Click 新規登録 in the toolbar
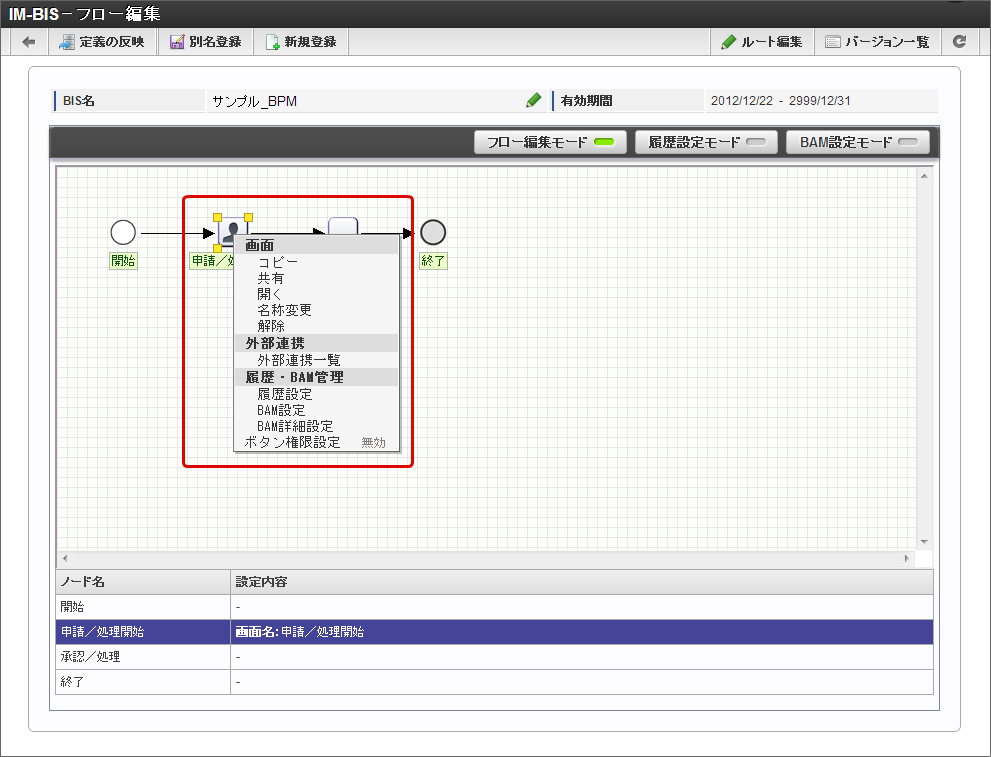This screenshot has height=757, width=991. tap(301, 42)
